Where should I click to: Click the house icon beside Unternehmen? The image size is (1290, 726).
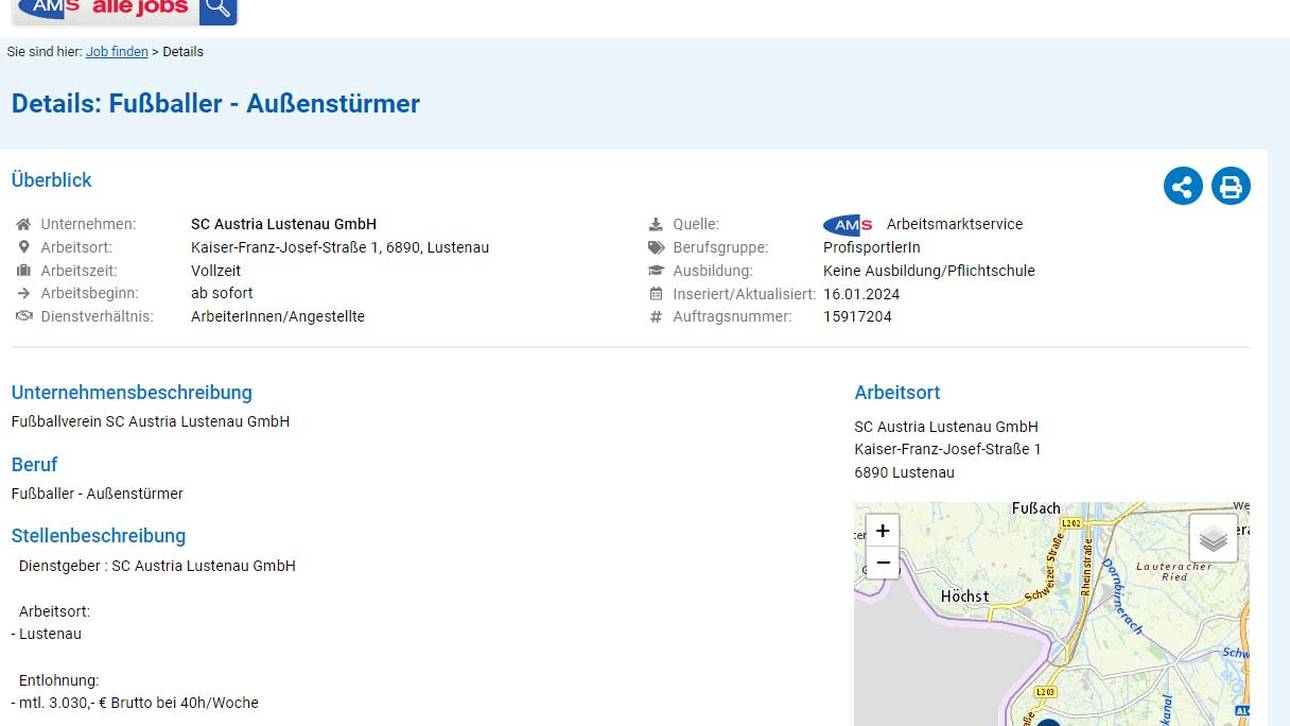click(24, 224)
